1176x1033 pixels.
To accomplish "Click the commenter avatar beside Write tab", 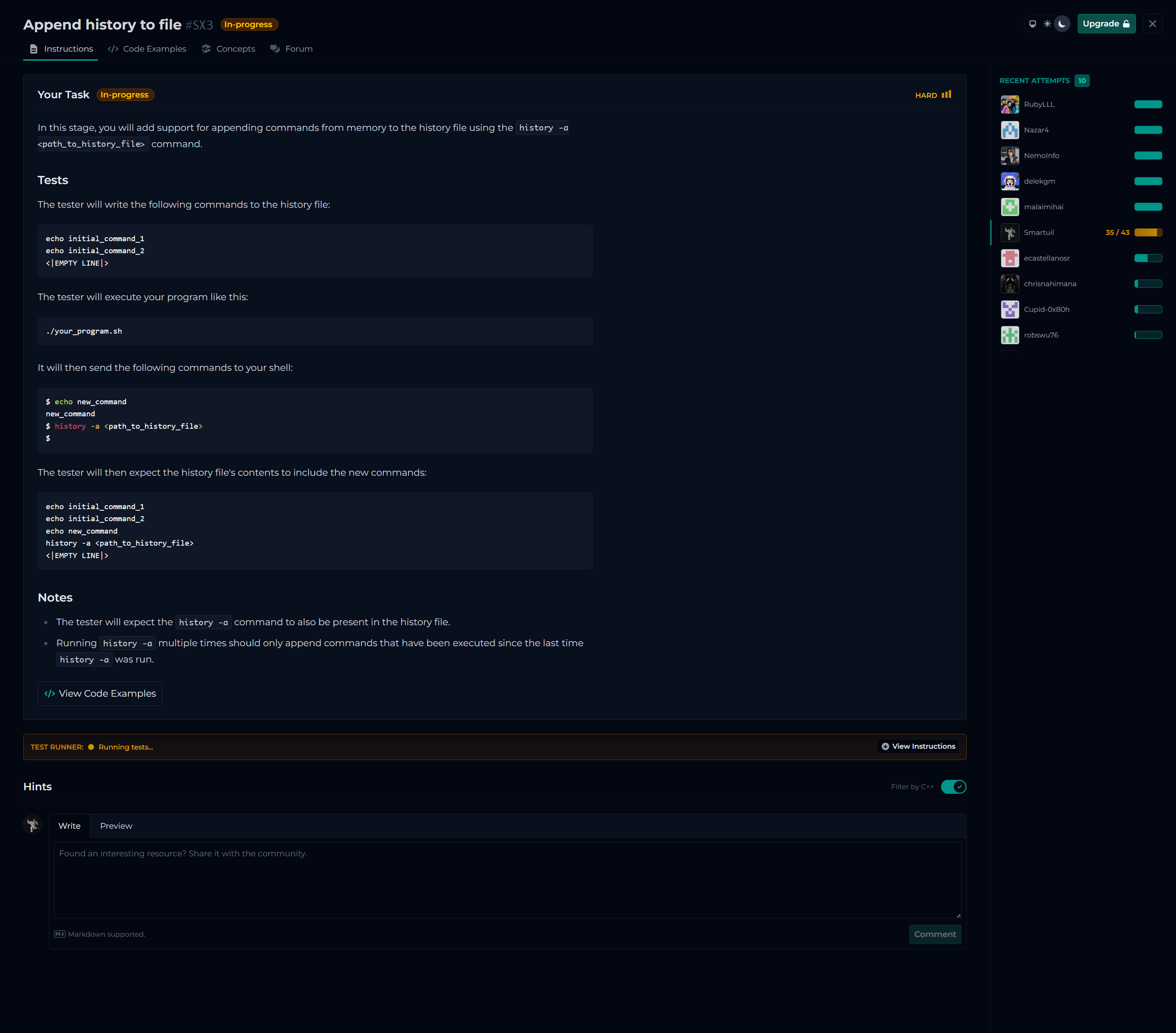I will [33, 825].
